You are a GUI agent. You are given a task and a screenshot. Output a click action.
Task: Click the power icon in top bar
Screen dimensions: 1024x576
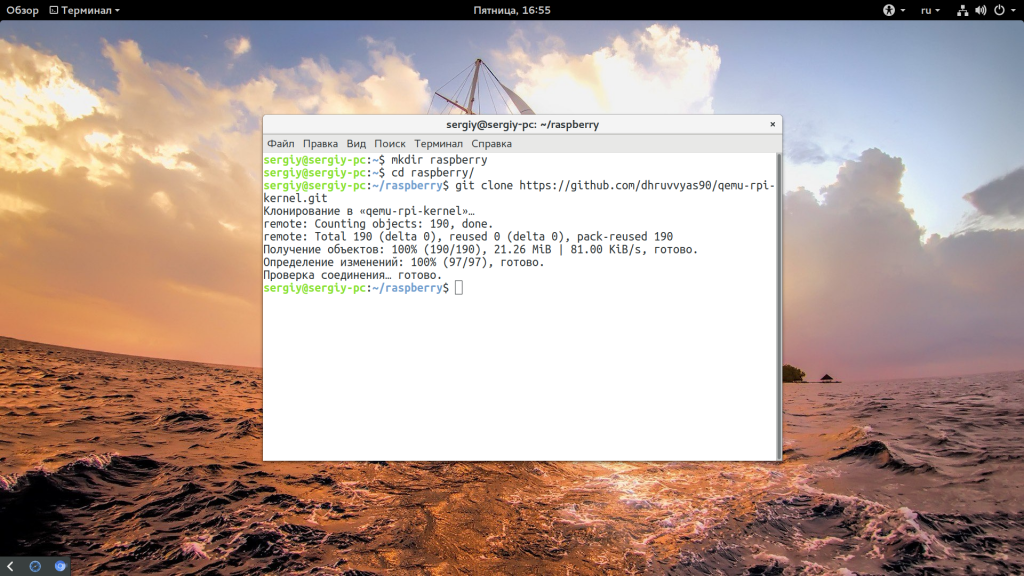[998, 10]
